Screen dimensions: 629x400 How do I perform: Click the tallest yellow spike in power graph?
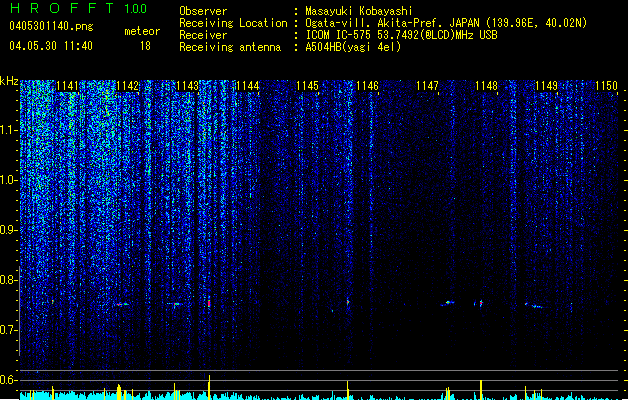(209, 387)
